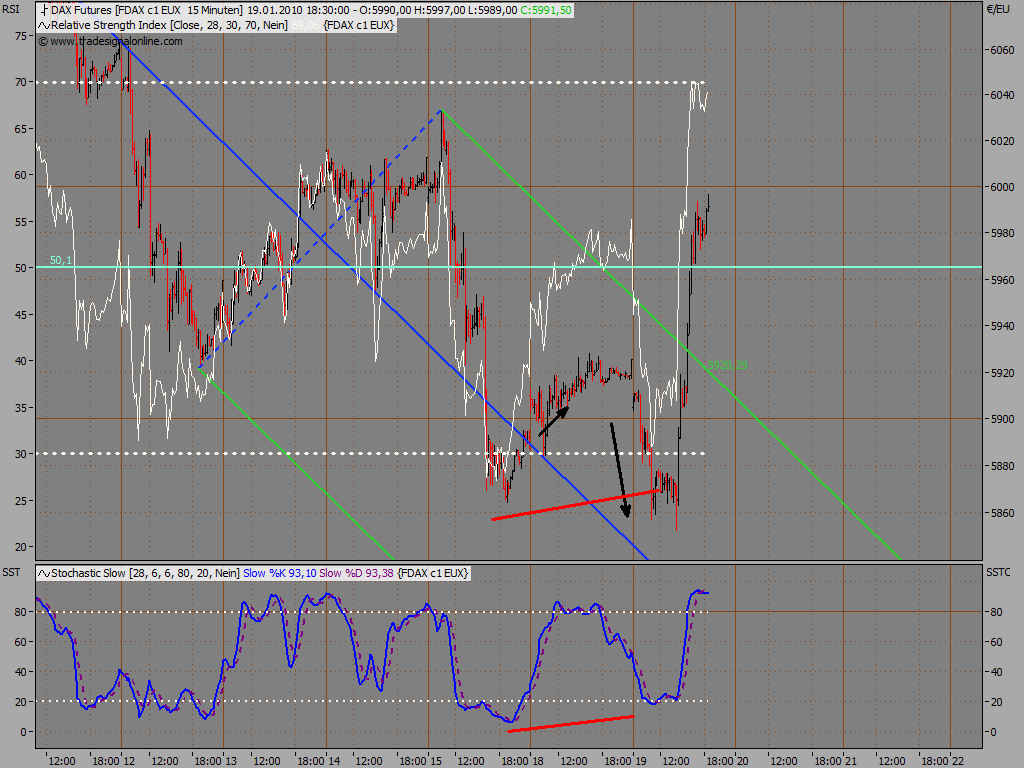The width and height of the screenshot is (1024, 768).
Task: Click the 18:00 18 time axis label
Action: coord(523,761)
